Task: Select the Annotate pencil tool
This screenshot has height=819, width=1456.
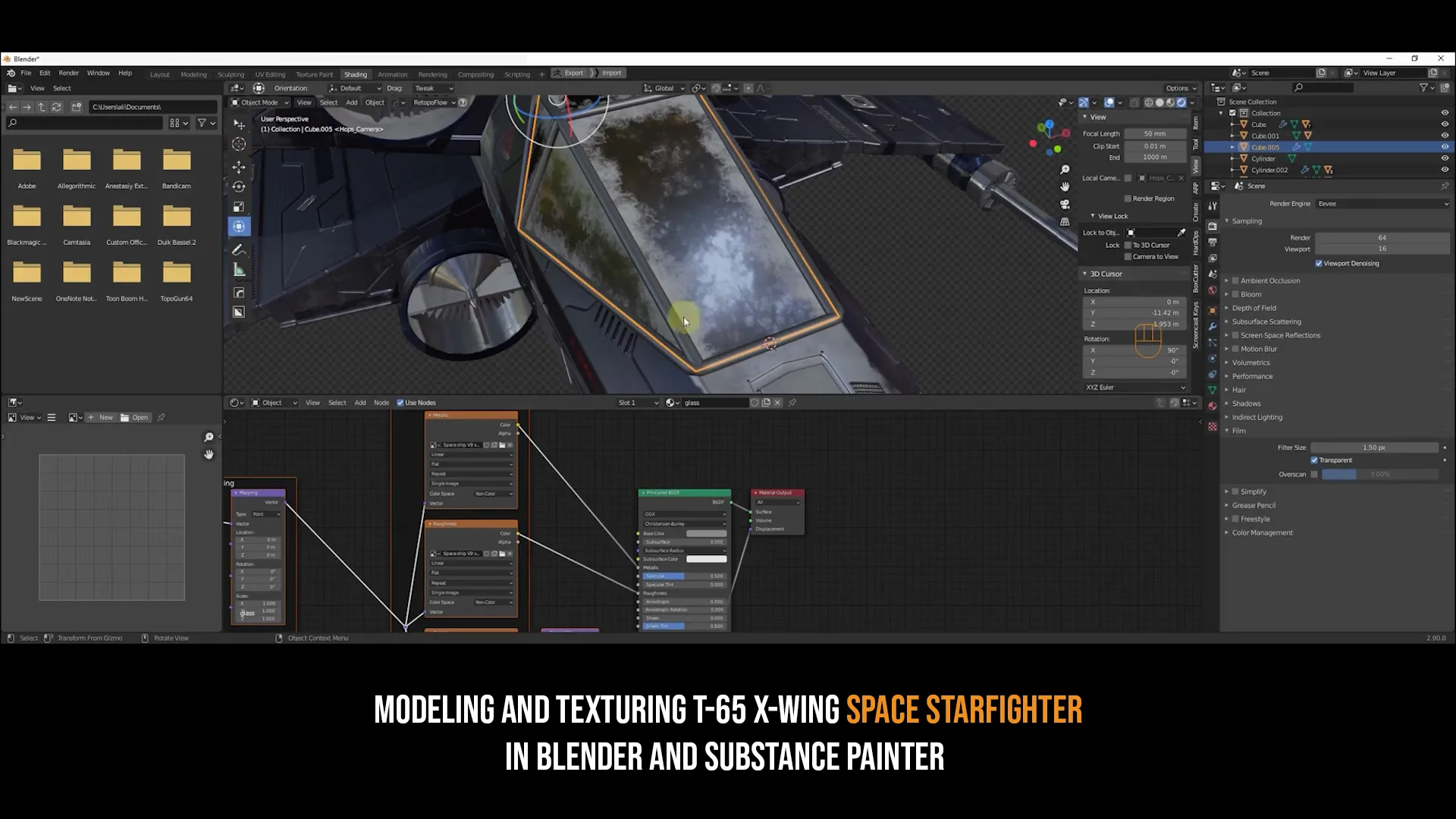Action: pyautogui.click(x=239, y=249)
